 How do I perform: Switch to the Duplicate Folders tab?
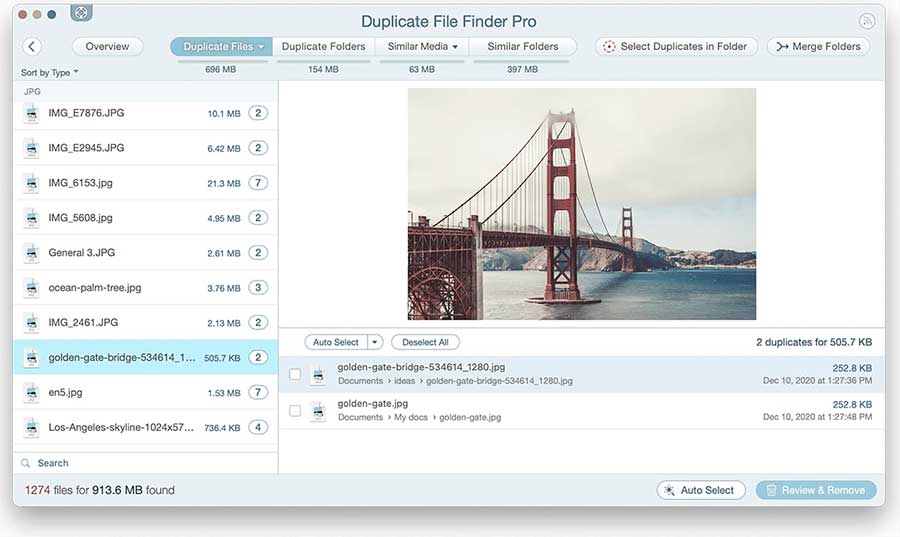(x=323, y=47)
